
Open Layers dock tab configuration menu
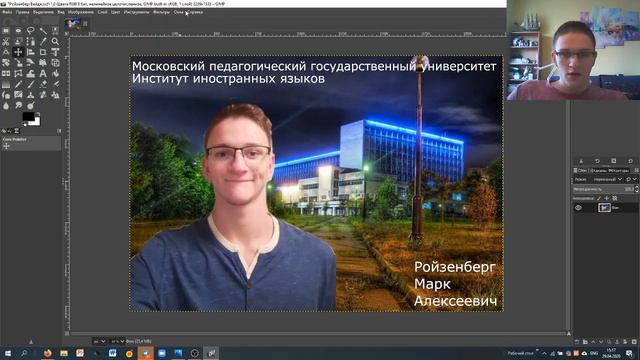(636, 170)
